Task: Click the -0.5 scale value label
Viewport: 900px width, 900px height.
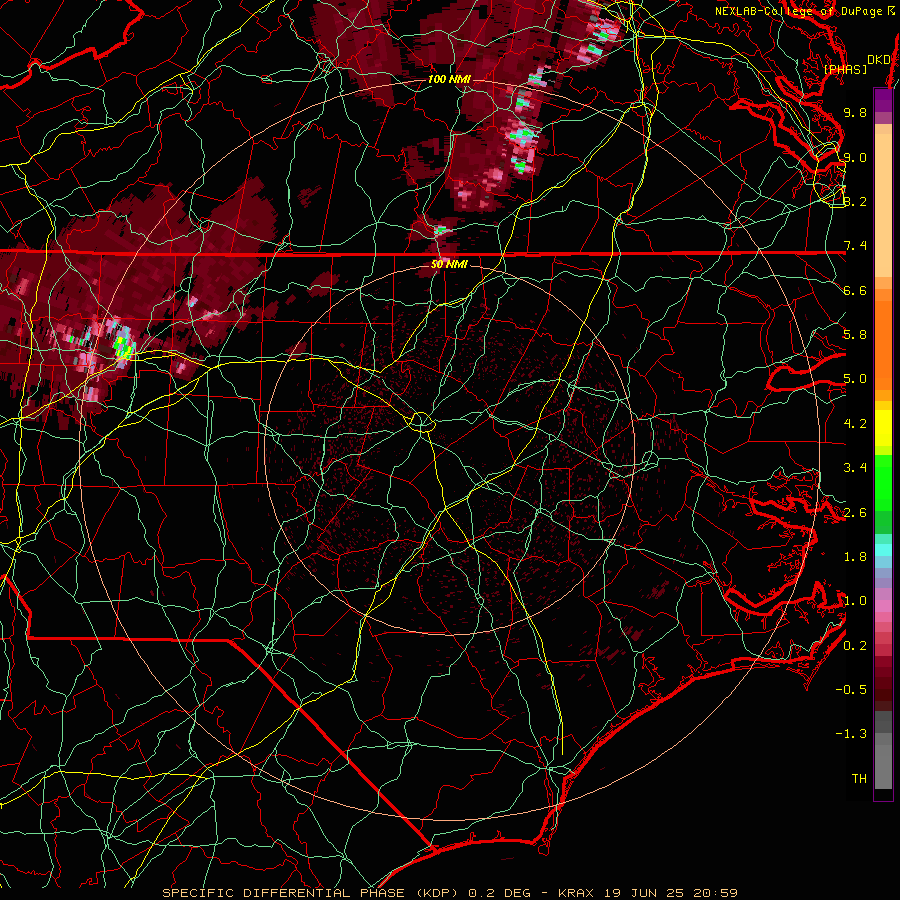Action: point(851,690)
